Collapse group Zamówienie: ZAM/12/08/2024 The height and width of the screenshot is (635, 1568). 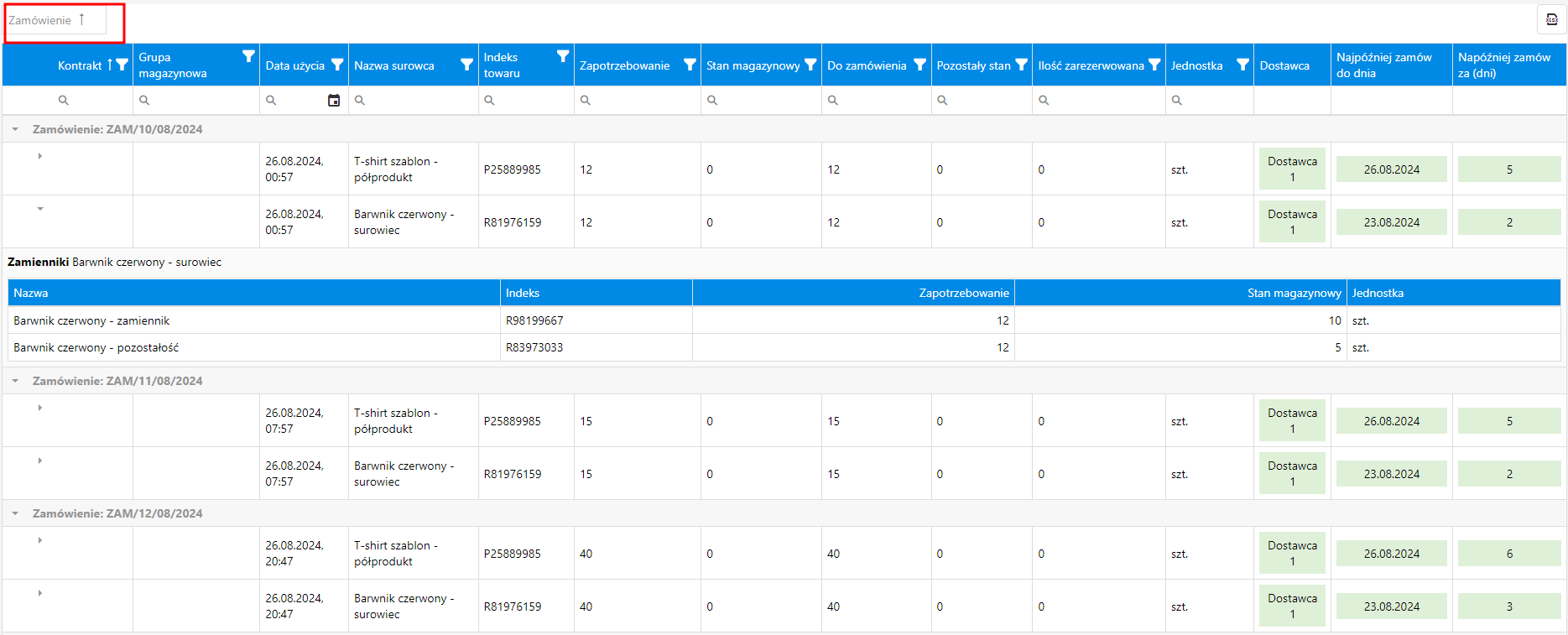click(15, 513)
